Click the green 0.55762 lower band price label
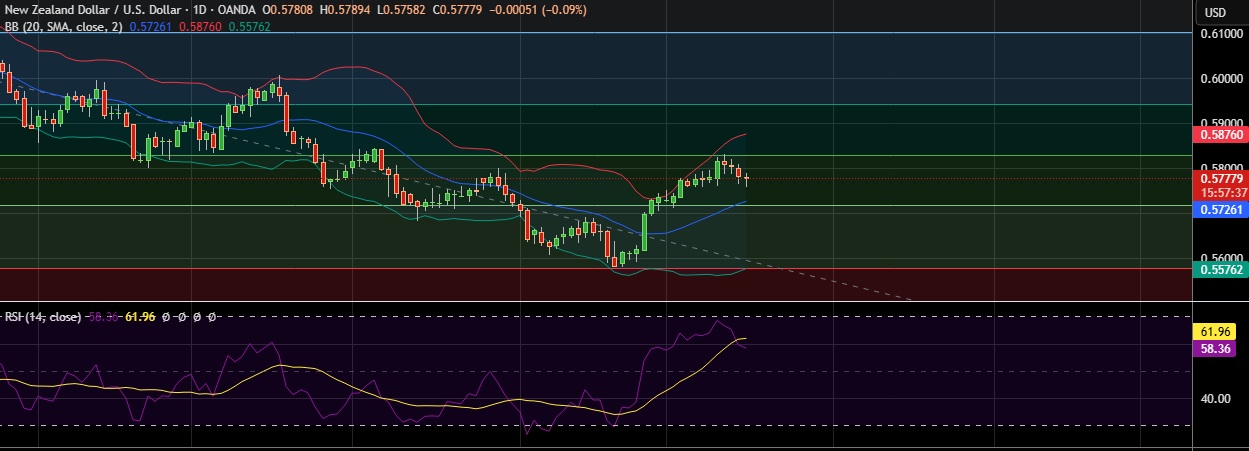 click(x=1220, y=269)
